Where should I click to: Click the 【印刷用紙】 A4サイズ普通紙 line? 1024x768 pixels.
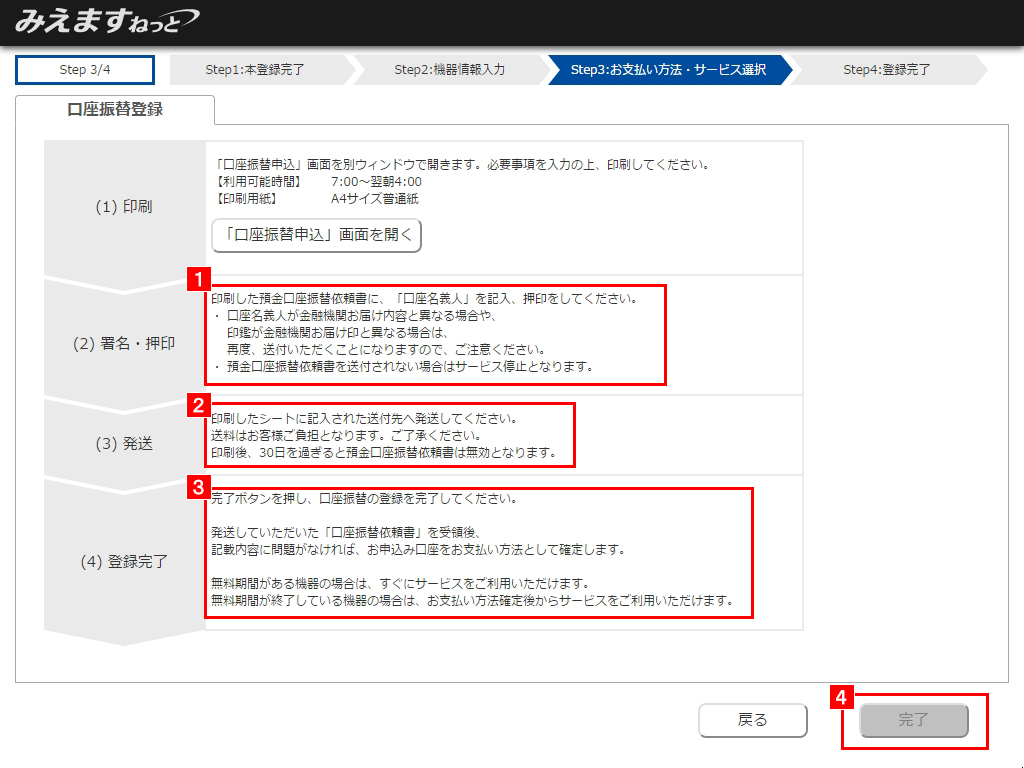click(317, 198)
